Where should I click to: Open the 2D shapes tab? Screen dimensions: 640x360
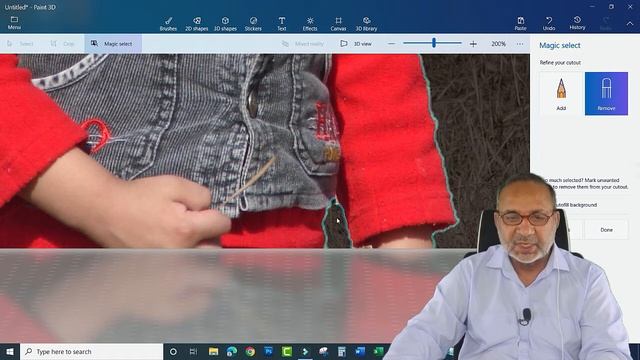point(197,24)
